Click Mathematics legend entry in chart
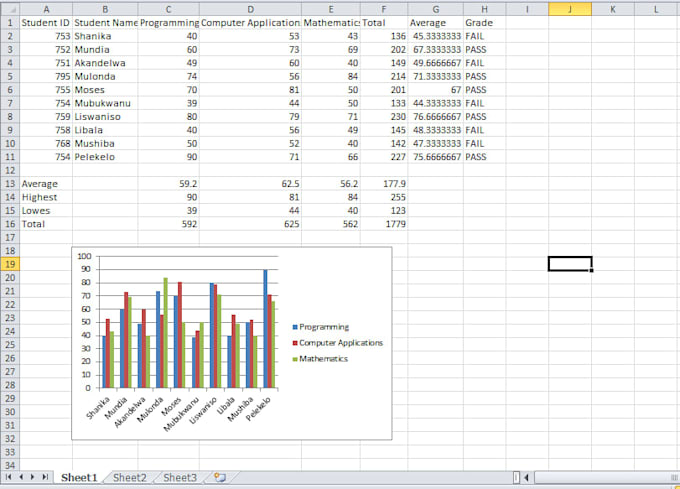Viewport: 680px width, 489px height. (x=320, y=359)
